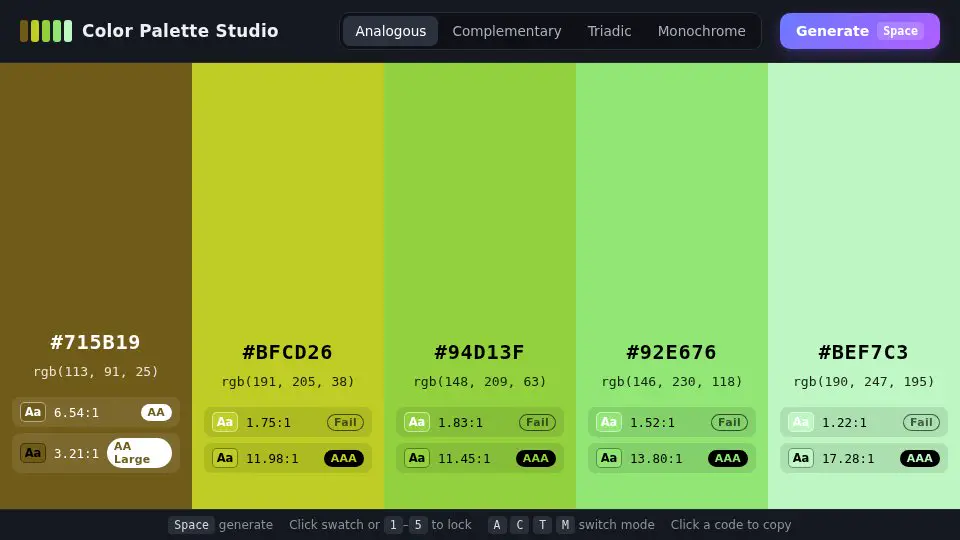Image resolution: width=960 pixels, height=540 pixels.
Task: Click the 3.21:1 contrast ratio
Action: click(x=77, y=454)
